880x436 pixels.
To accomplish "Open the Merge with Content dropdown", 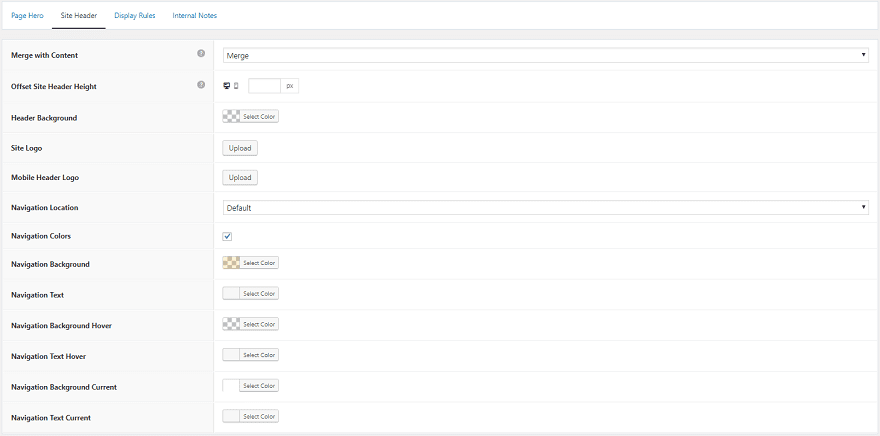I will (545, 55).
